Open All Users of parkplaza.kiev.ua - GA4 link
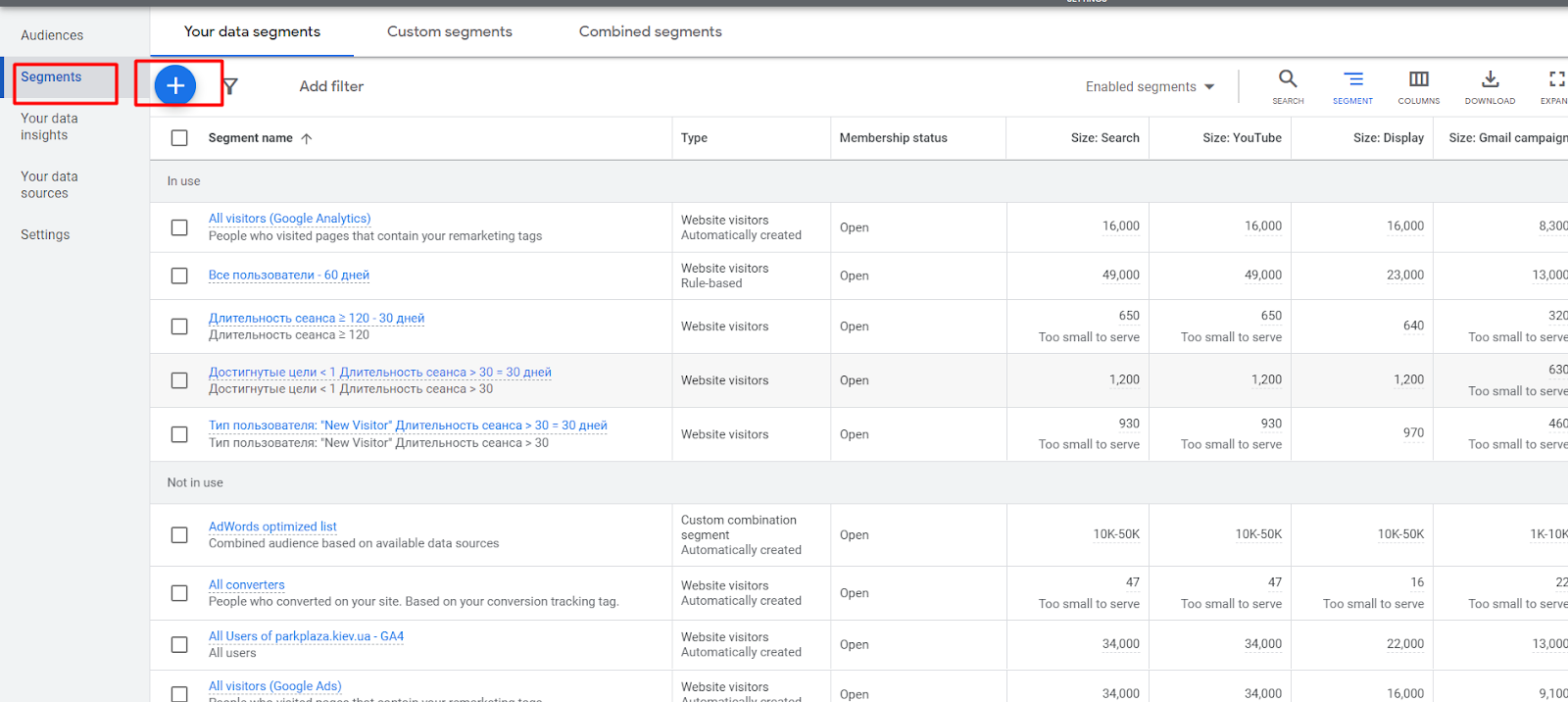 (306, 636)
